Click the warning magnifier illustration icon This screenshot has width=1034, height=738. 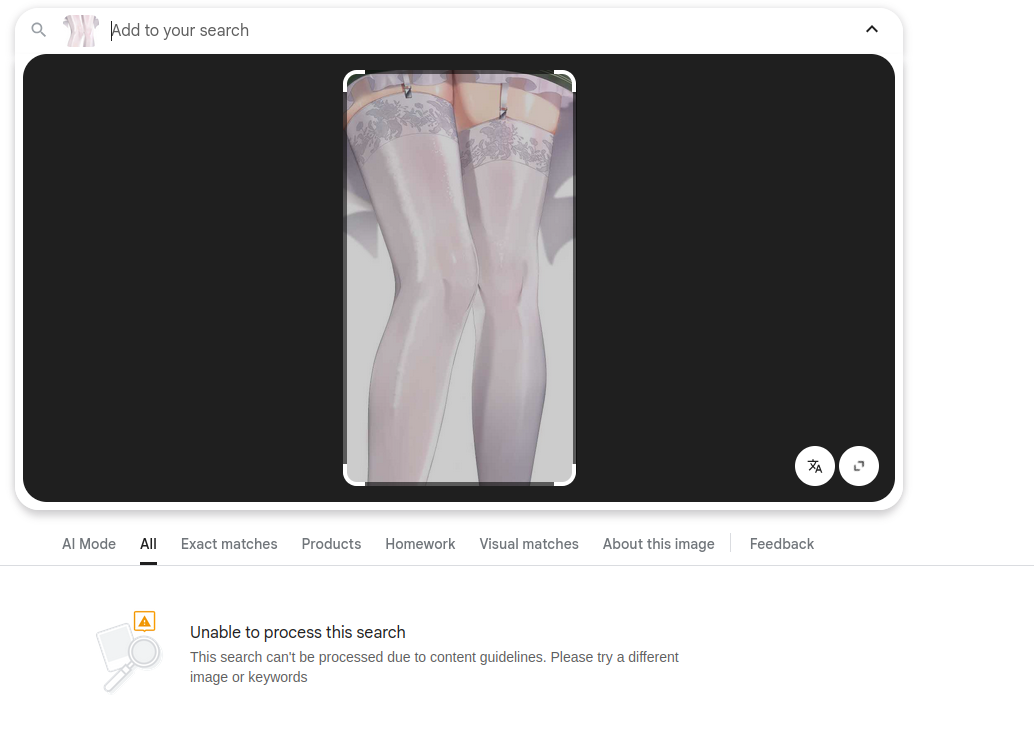pyautogui.click(x=129, y=651)
